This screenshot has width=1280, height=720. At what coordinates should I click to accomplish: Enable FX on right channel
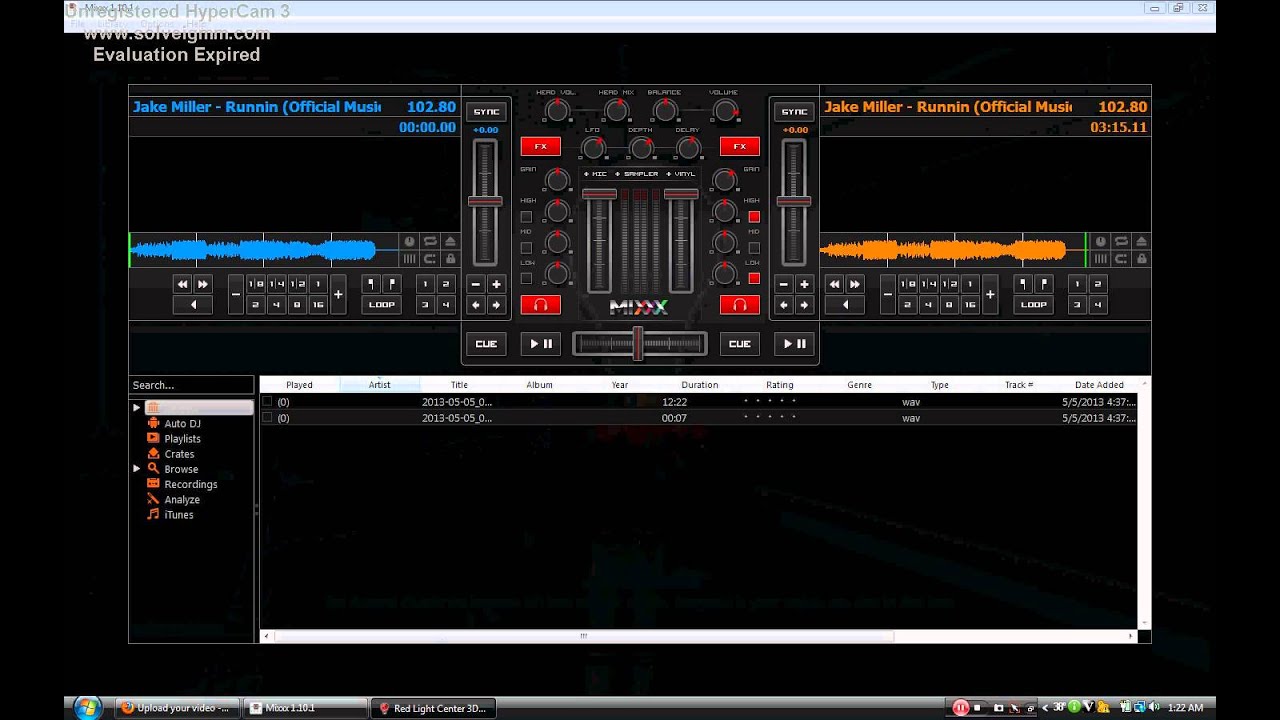[x=740, y=146]
